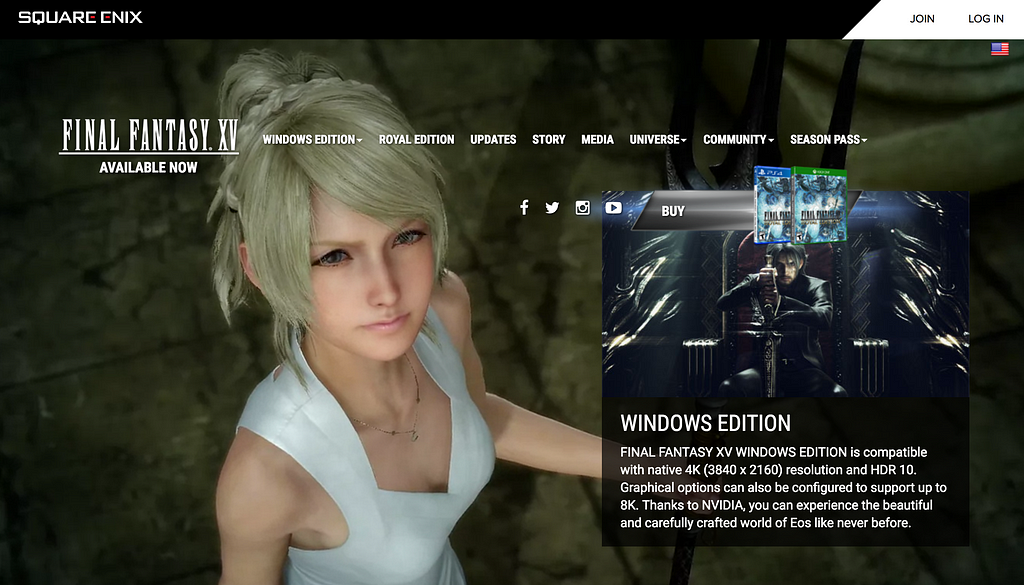Open the Media page

click(x=598, y=140)
